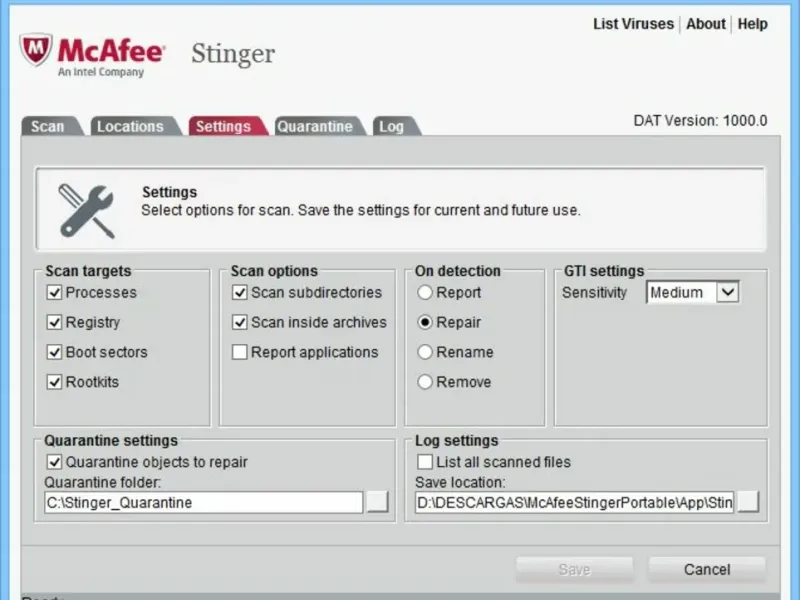This screenshot has width=800, height=600.
Task: Click the DAT Version: 1000.0 text
Action: [700, 121]
